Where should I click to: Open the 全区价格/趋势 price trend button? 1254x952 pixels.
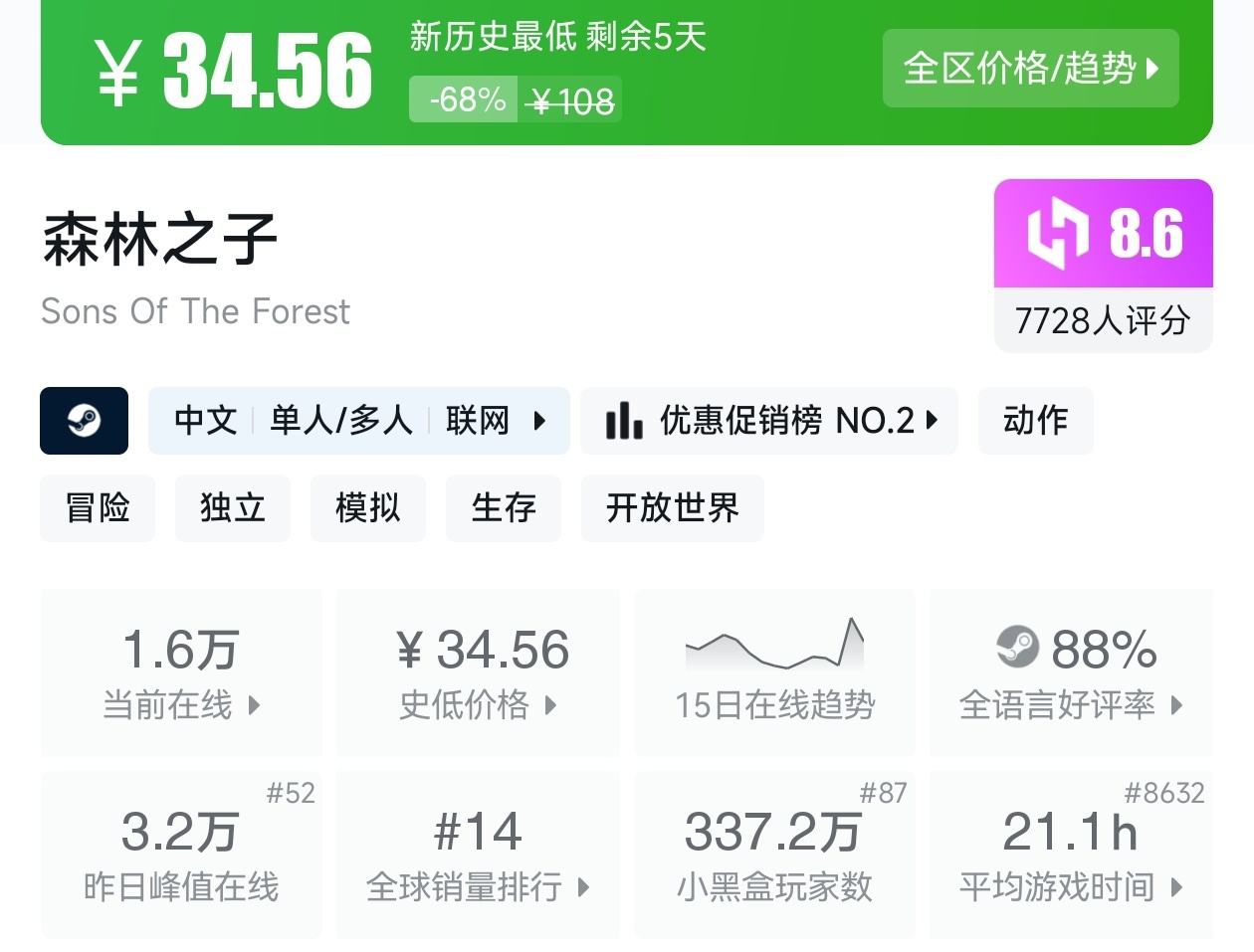click(x=1030, y=69)
